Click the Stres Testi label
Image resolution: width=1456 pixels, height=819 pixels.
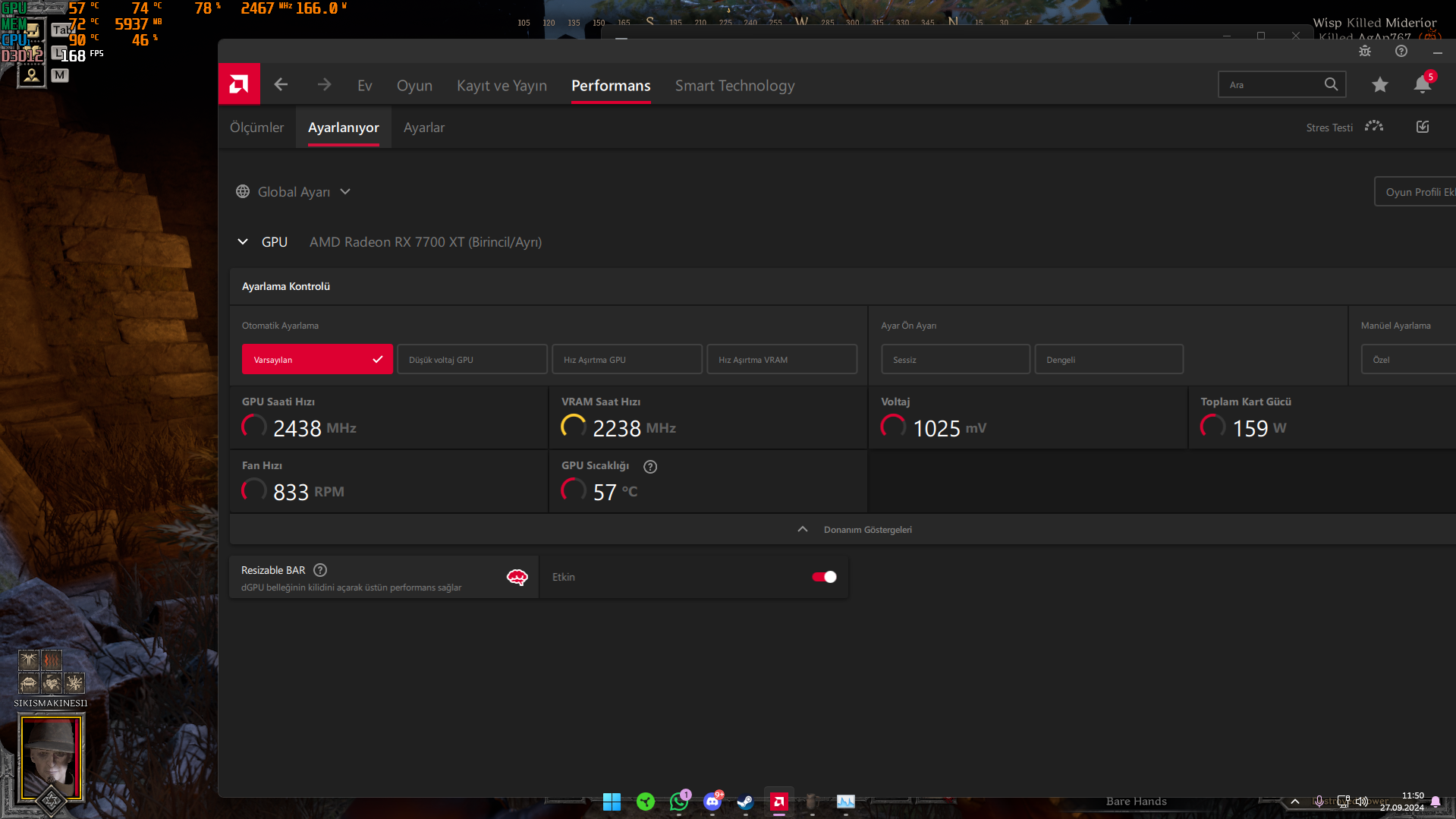[1329, 128]
